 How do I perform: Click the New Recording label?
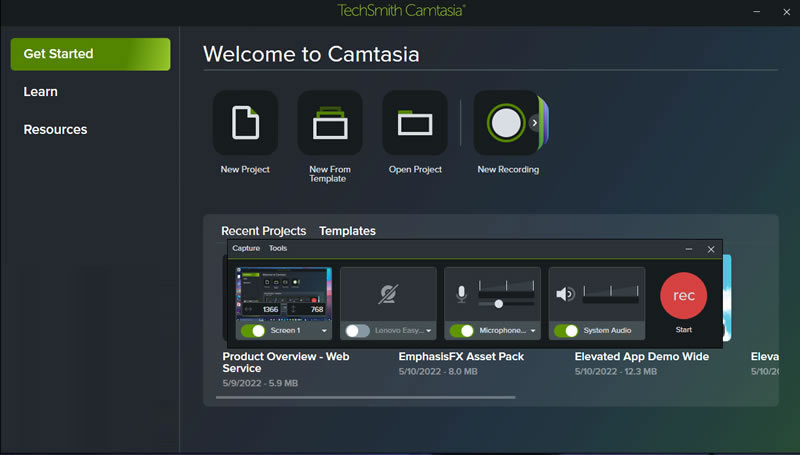508,169
